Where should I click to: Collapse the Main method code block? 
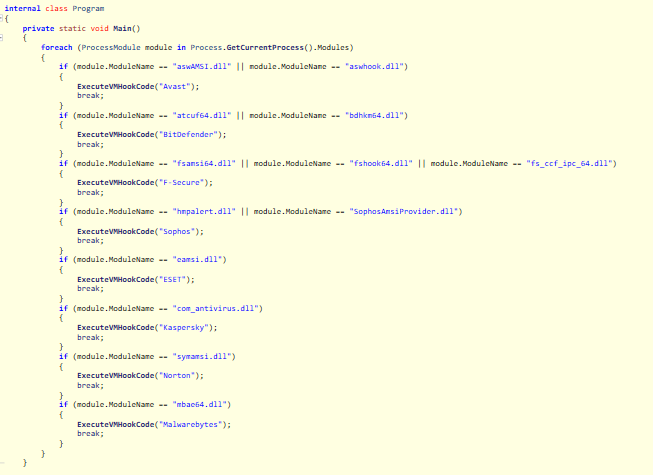pos(1,38)
